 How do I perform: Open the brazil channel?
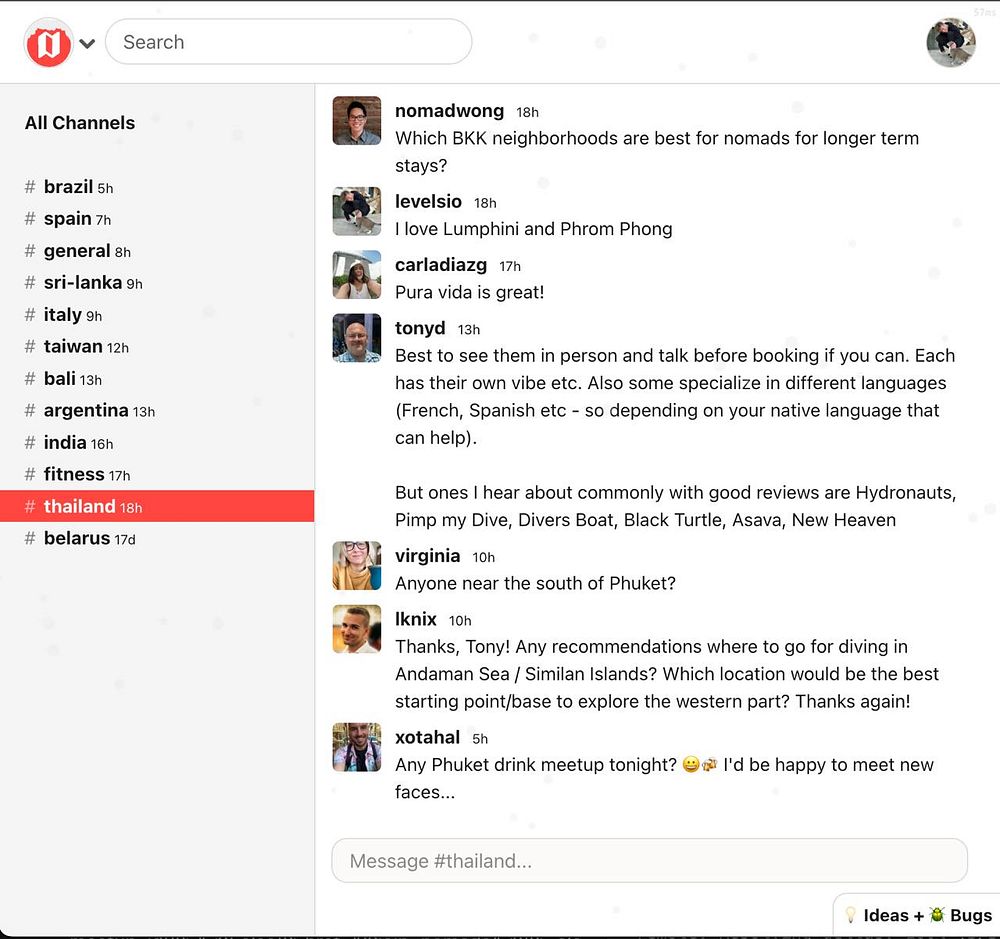pos(157,187)
